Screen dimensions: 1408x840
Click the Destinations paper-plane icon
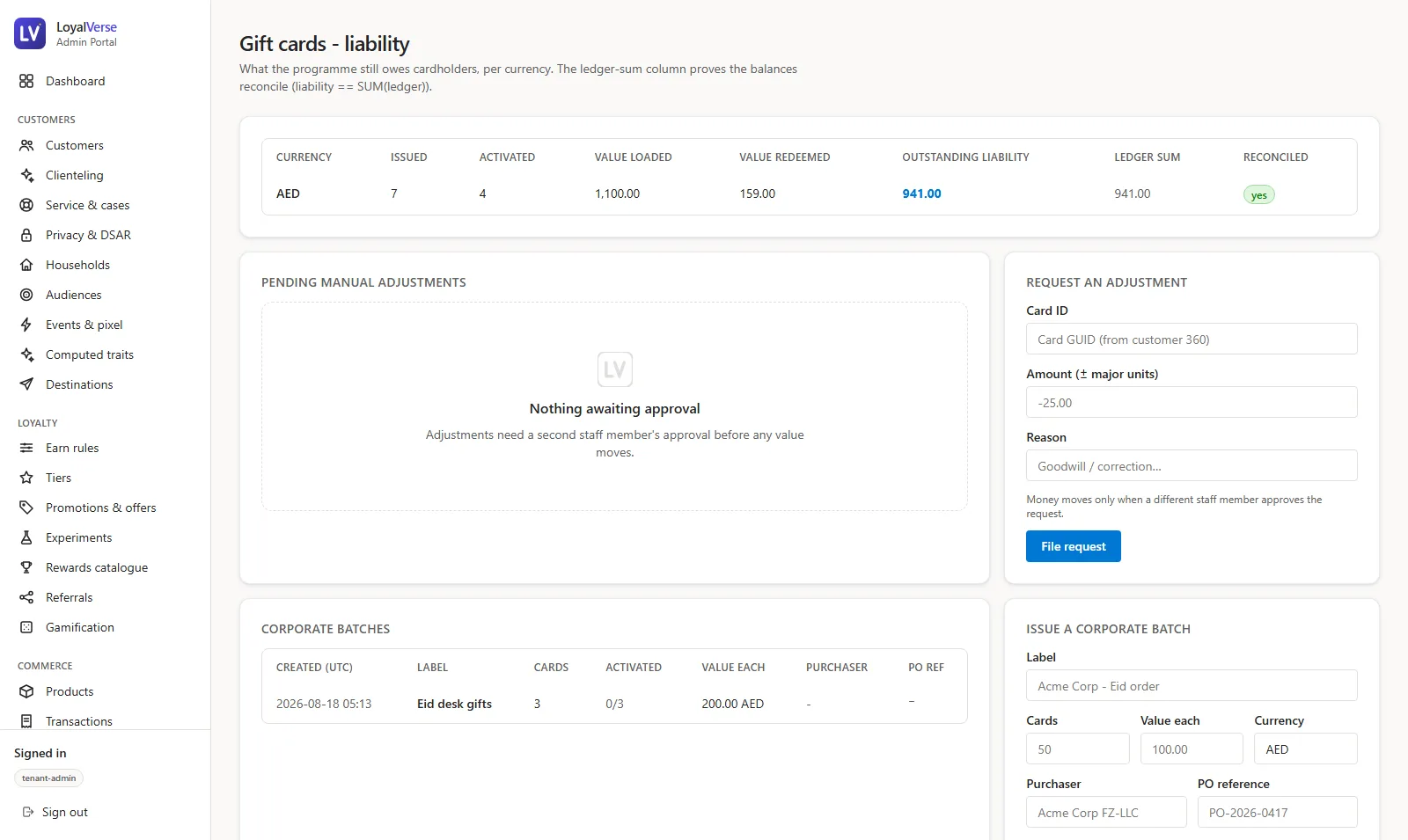point(26,384)
